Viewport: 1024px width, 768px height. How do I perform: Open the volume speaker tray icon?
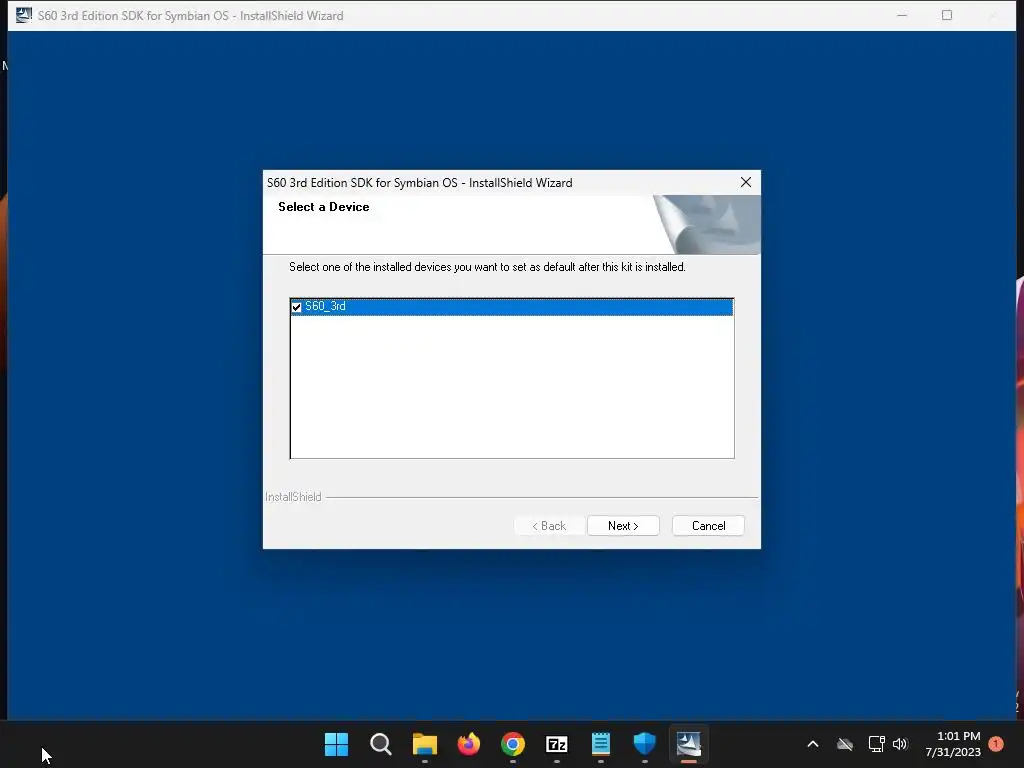click(x=900, y=744)
